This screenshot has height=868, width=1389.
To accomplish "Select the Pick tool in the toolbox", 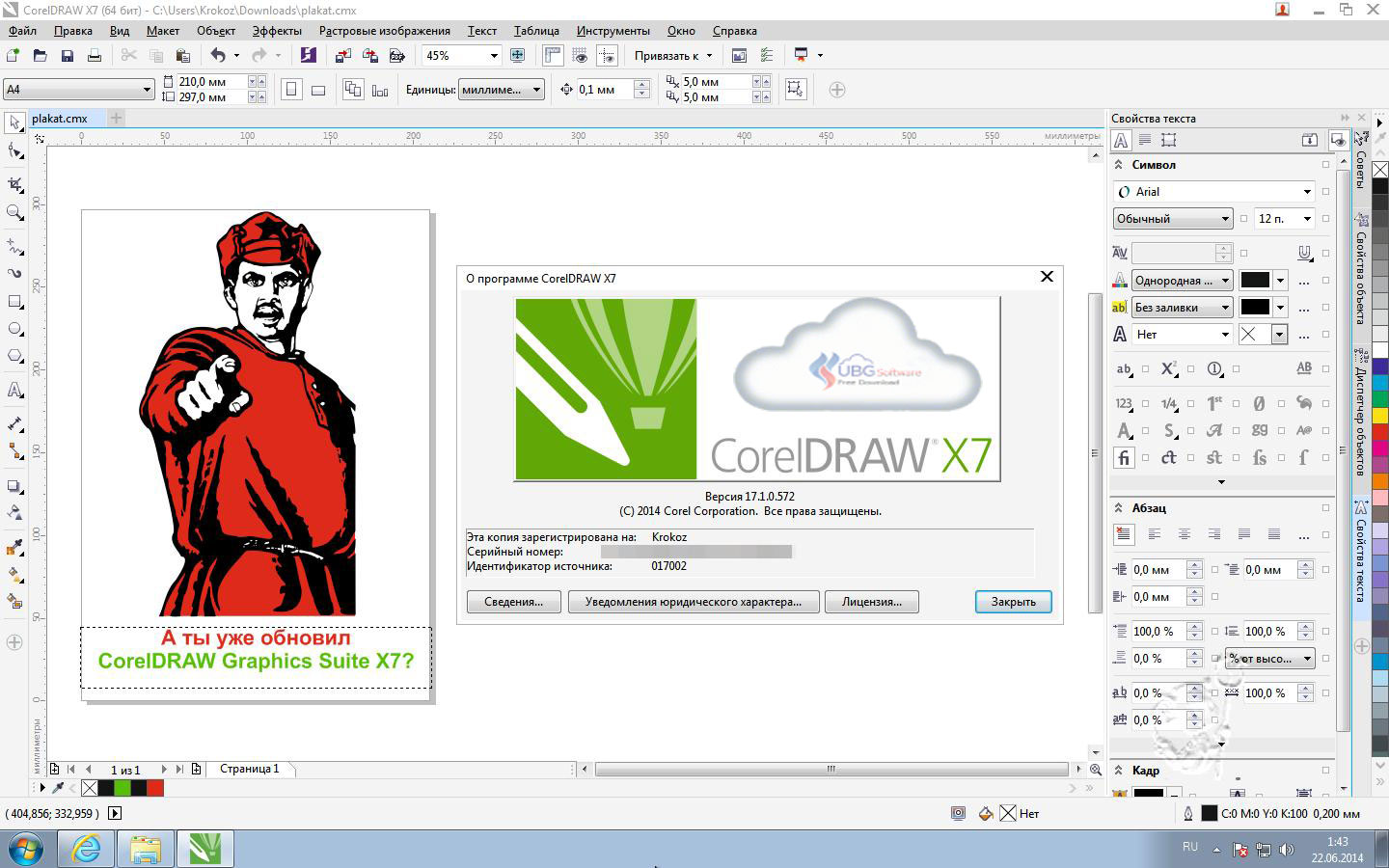I will tap(14, 122).
